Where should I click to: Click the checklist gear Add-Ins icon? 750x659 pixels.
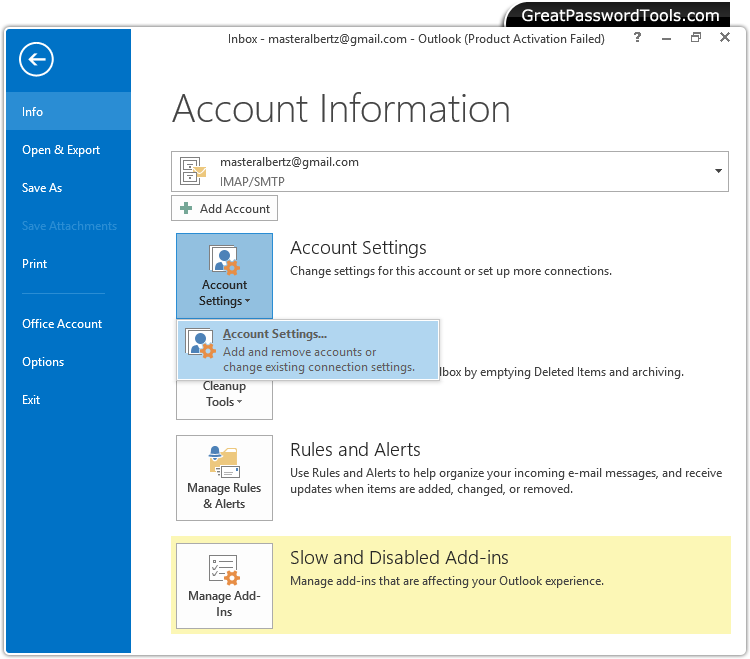(x=224, y=570)
